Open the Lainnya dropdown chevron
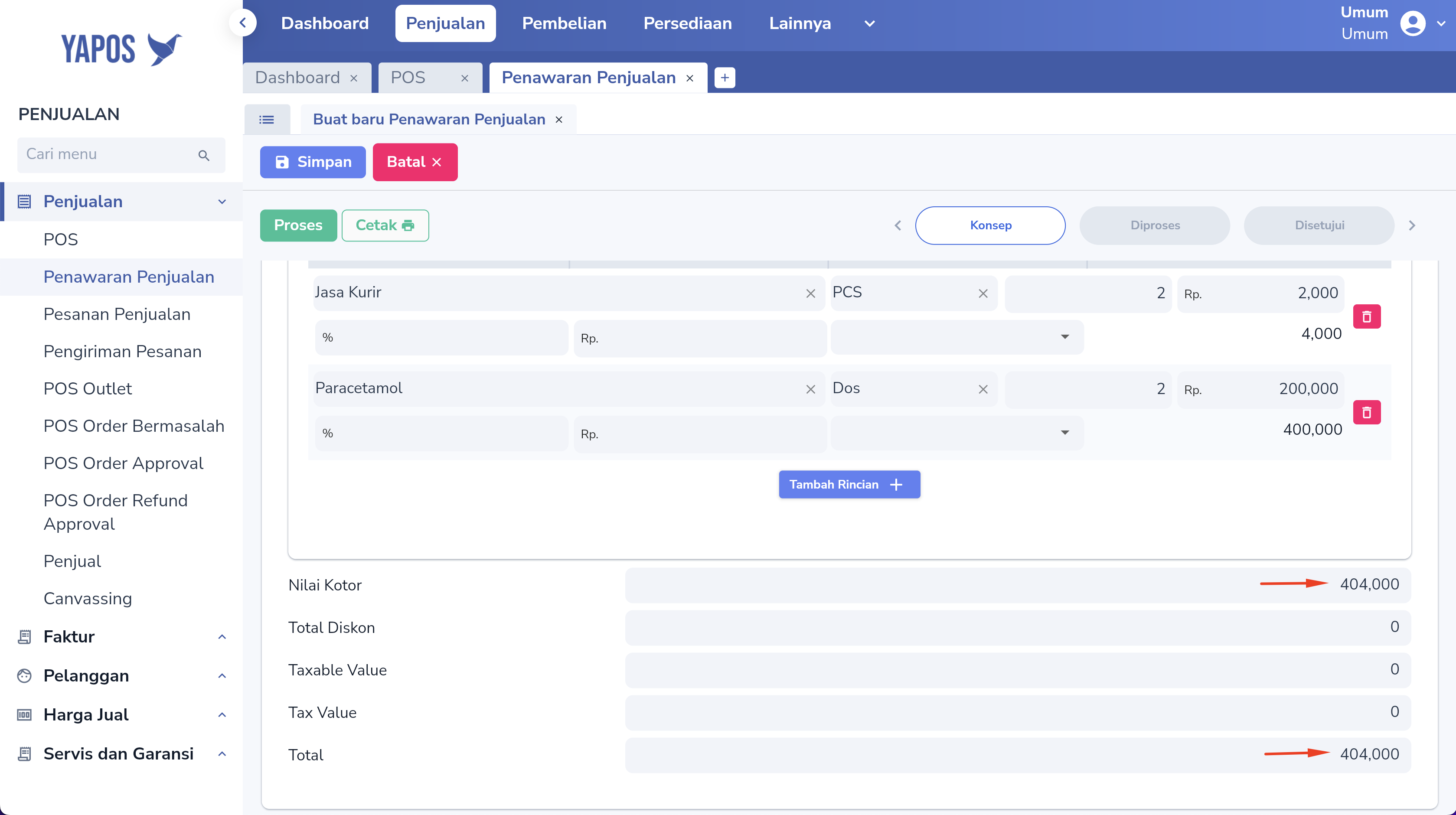This screenshot has height=815, width=1456. (x=870, y=24)
